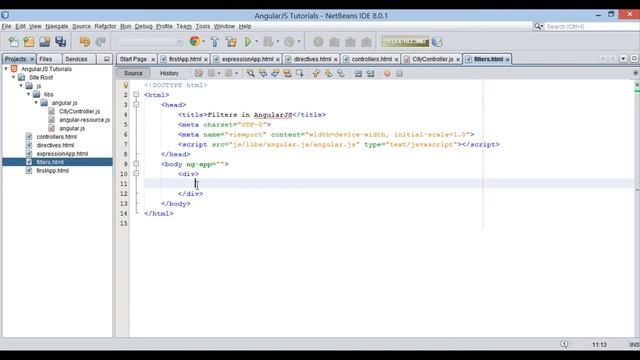Collapse the body tag code fold on line 9

136,164
